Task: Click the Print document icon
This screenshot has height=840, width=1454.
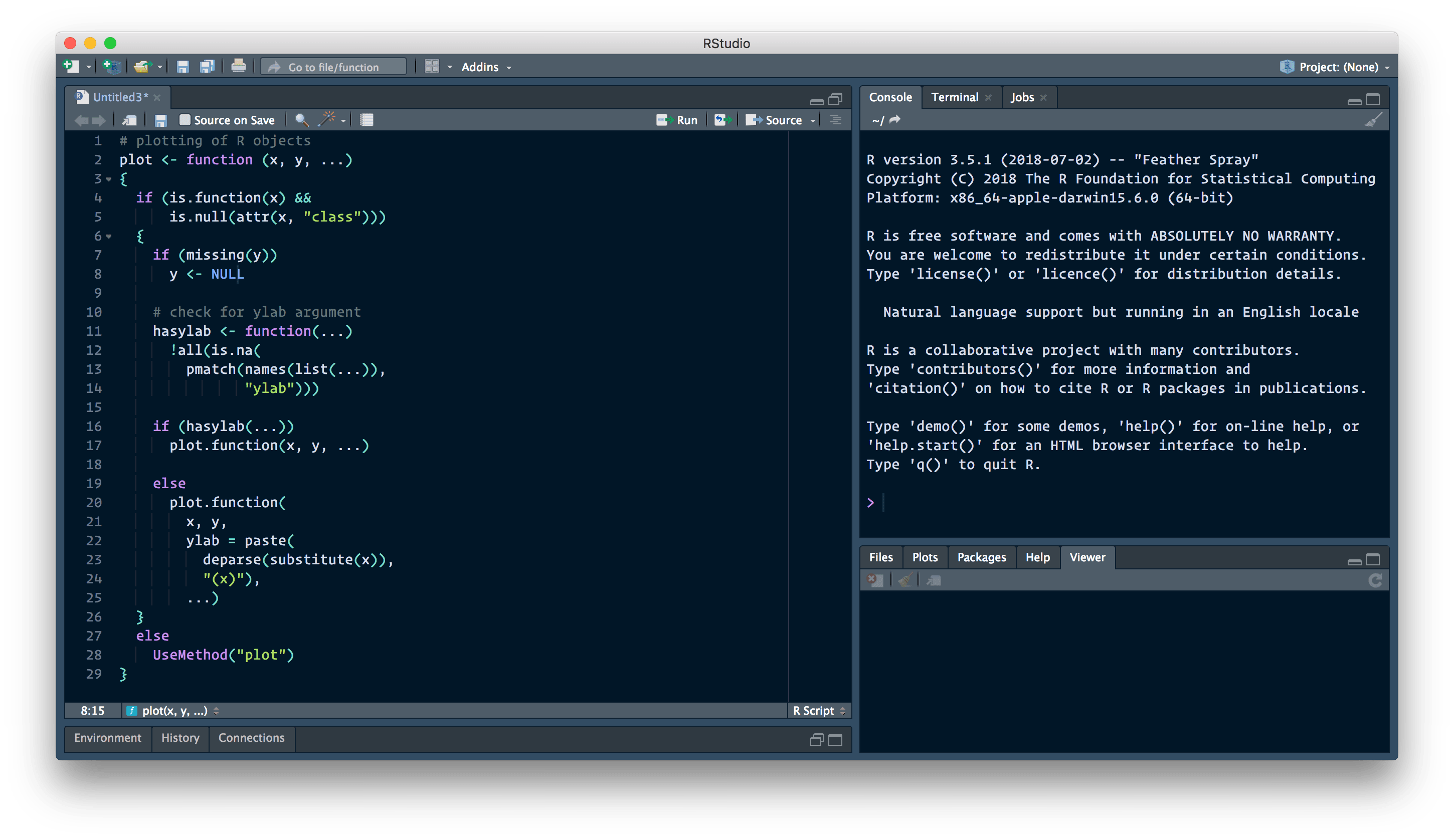Action: (x=238, y=66)
